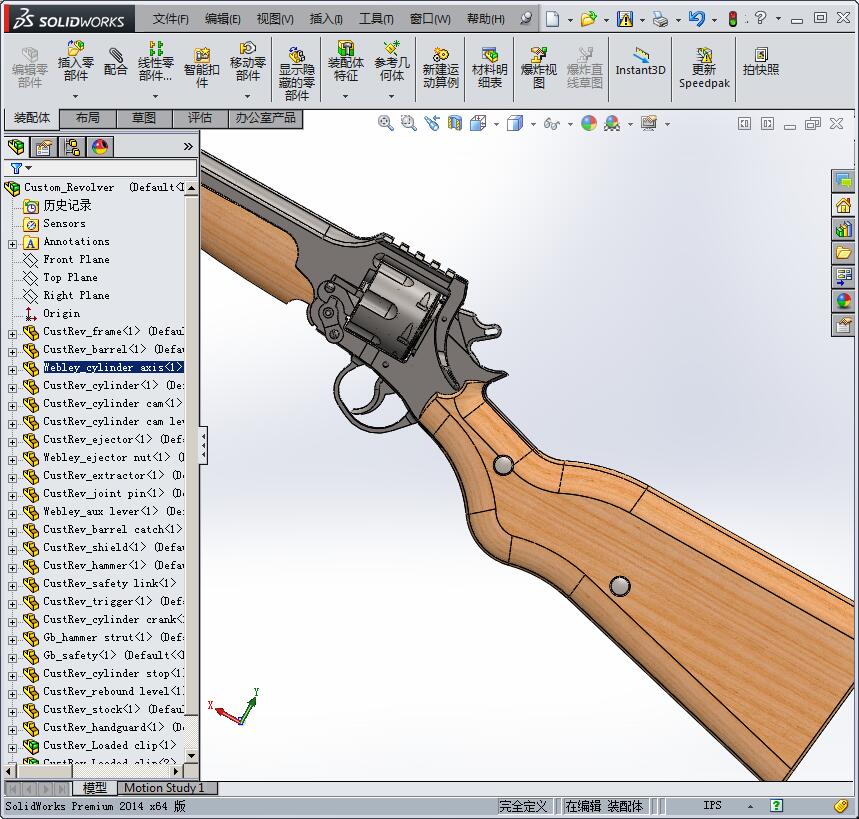859x819 pixels.
Task: Switch to the Motion Study 1 tab
Action: click(x=163, y=788)
